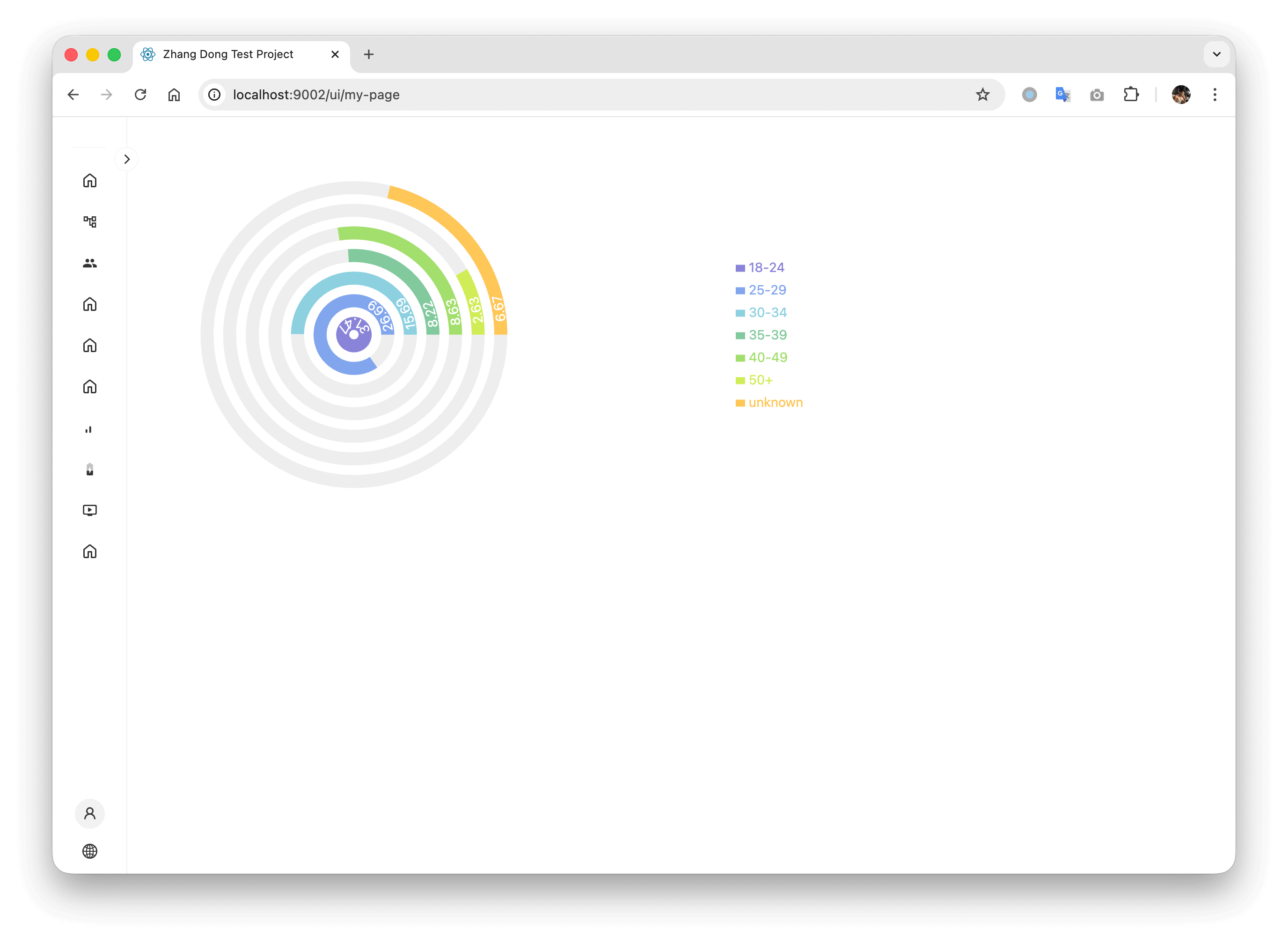Image resolution: width=1288 pixels, height=943 pixels.
Task: Open the bar chart sidebar icon
Action: tap(88, 429)
